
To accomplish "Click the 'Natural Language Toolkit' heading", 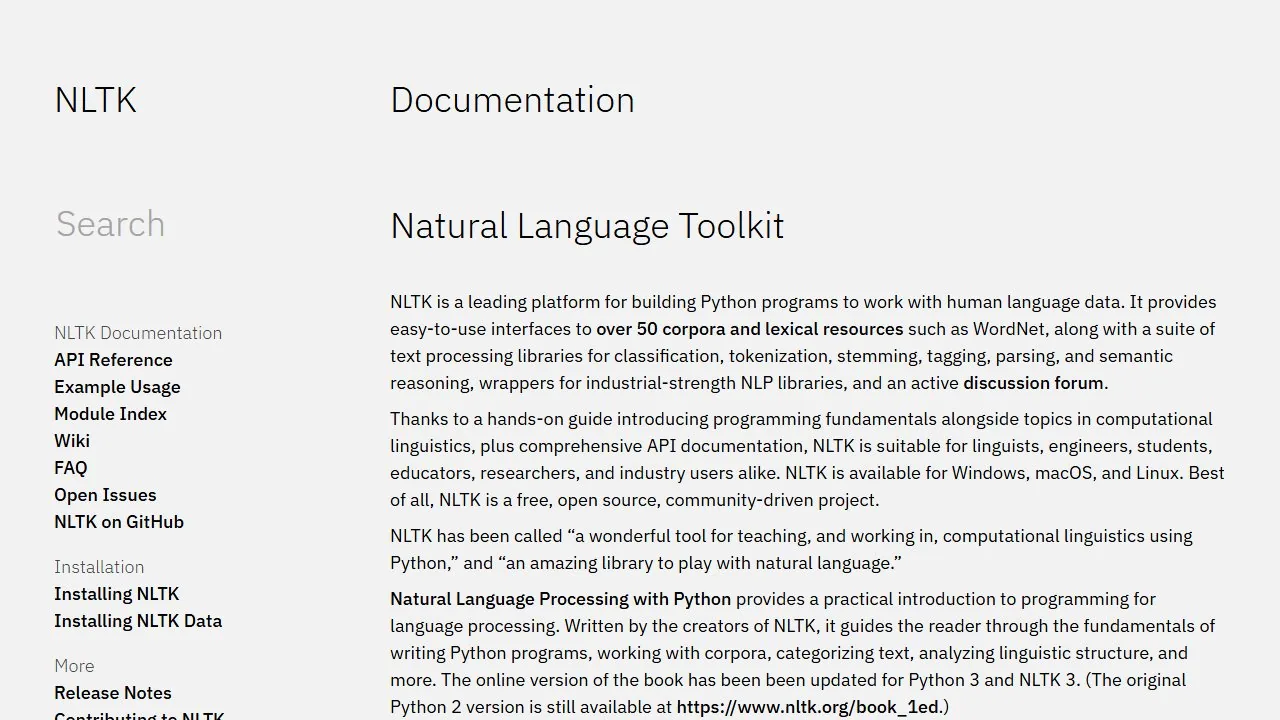I will 587,226.
